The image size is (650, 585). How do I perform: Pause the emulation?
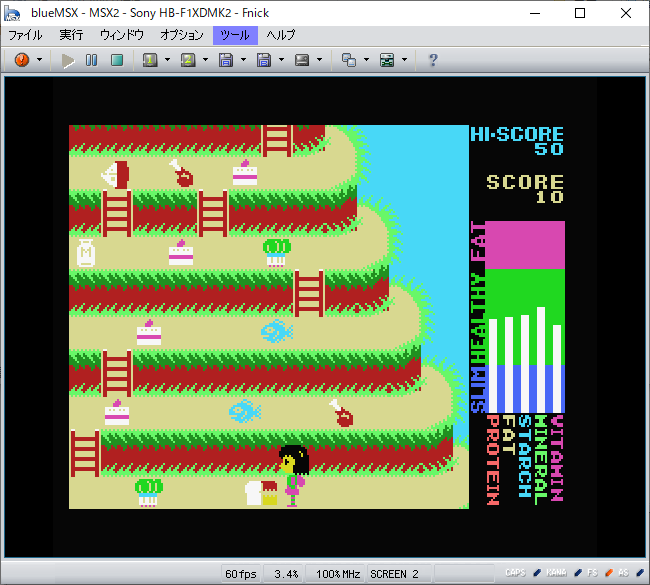click(x=91, y=60)
